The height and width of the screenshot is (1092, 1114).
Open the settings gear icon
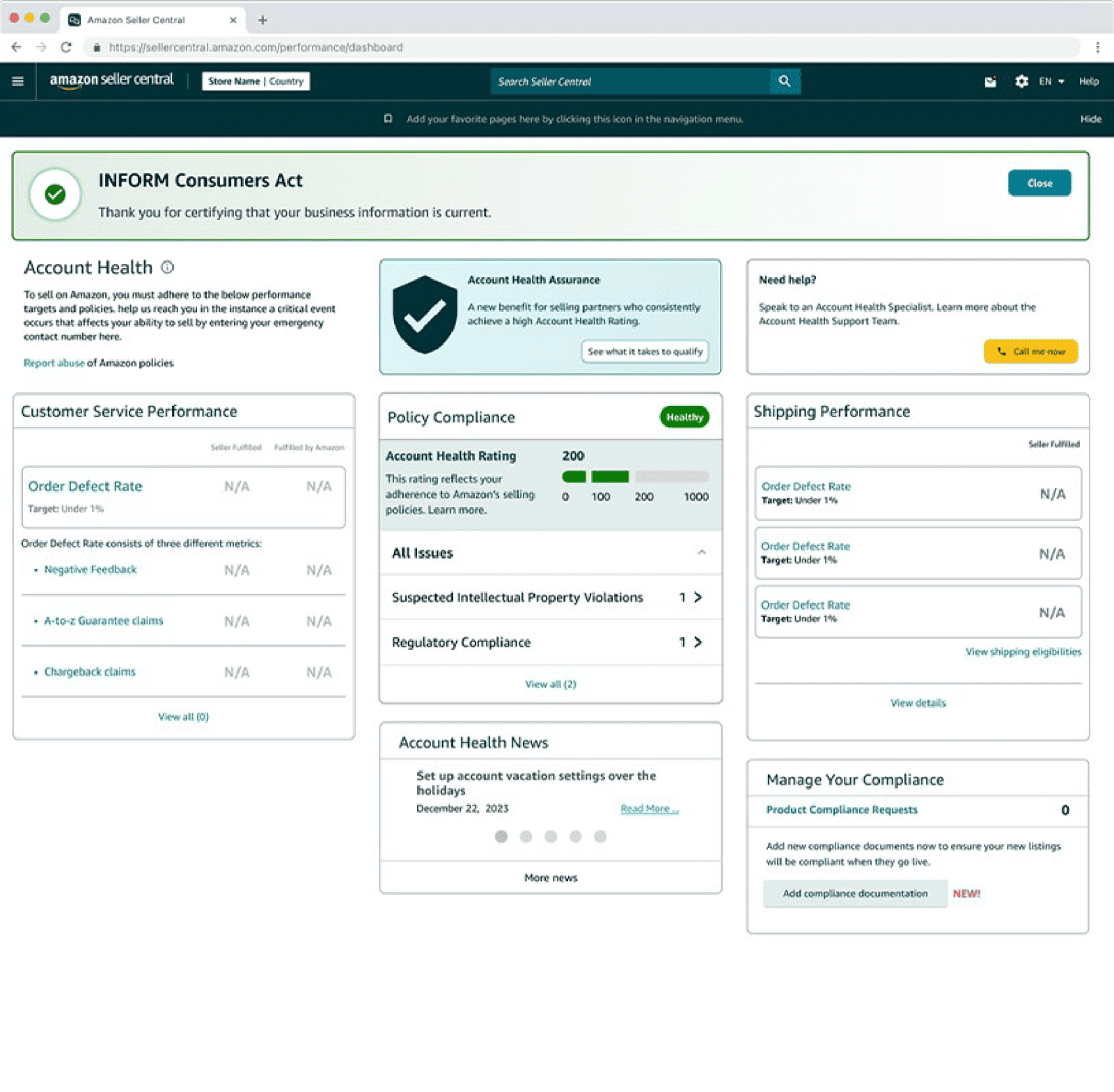click(x=1021, y=81)
